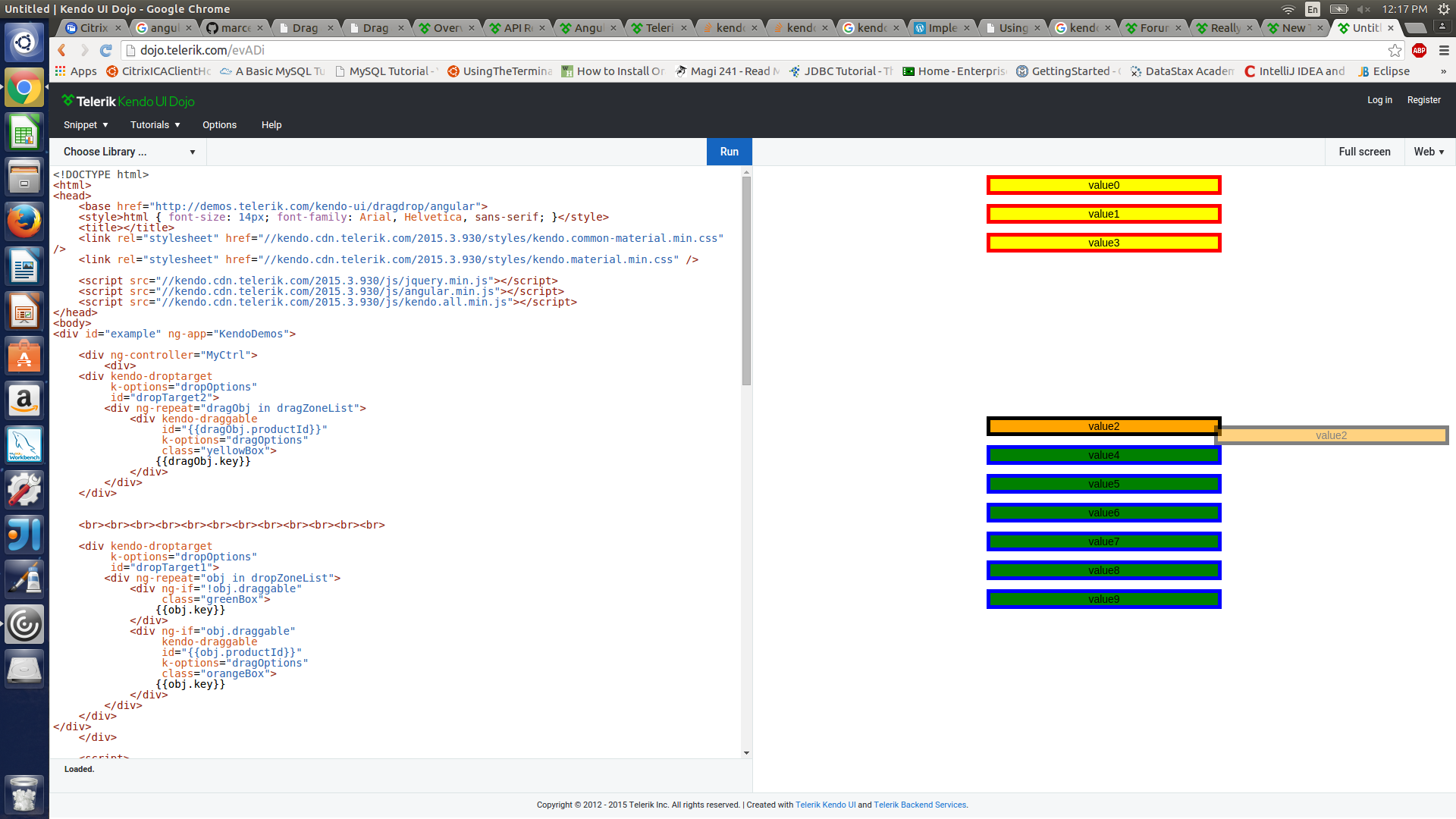1456x819 pixels.
Task: Click the browser back arrow icon
Action: 62,50
